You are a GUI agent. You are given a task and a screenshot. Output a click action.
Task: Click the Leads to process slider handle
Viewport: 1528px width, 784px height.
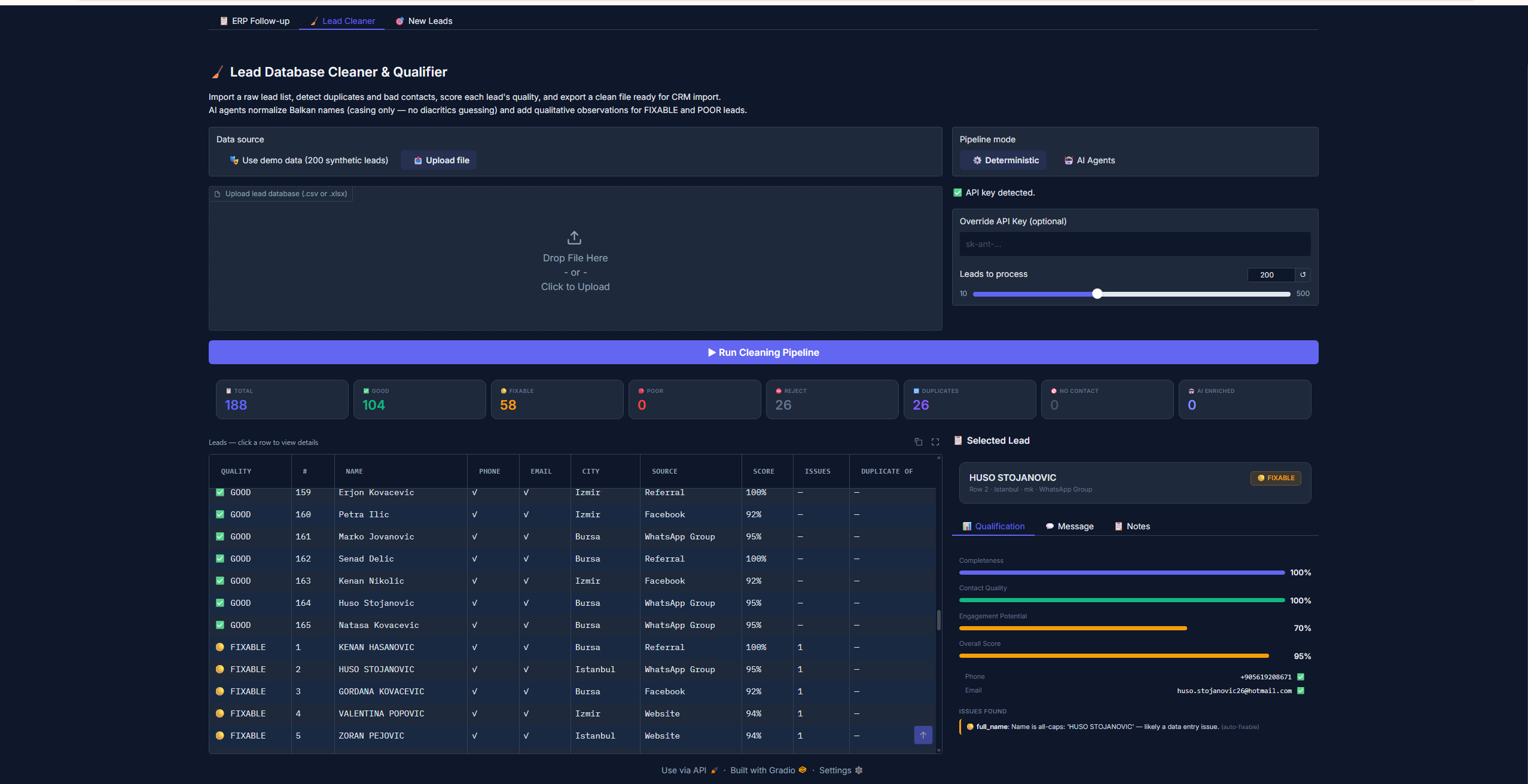click(1097, 294)
